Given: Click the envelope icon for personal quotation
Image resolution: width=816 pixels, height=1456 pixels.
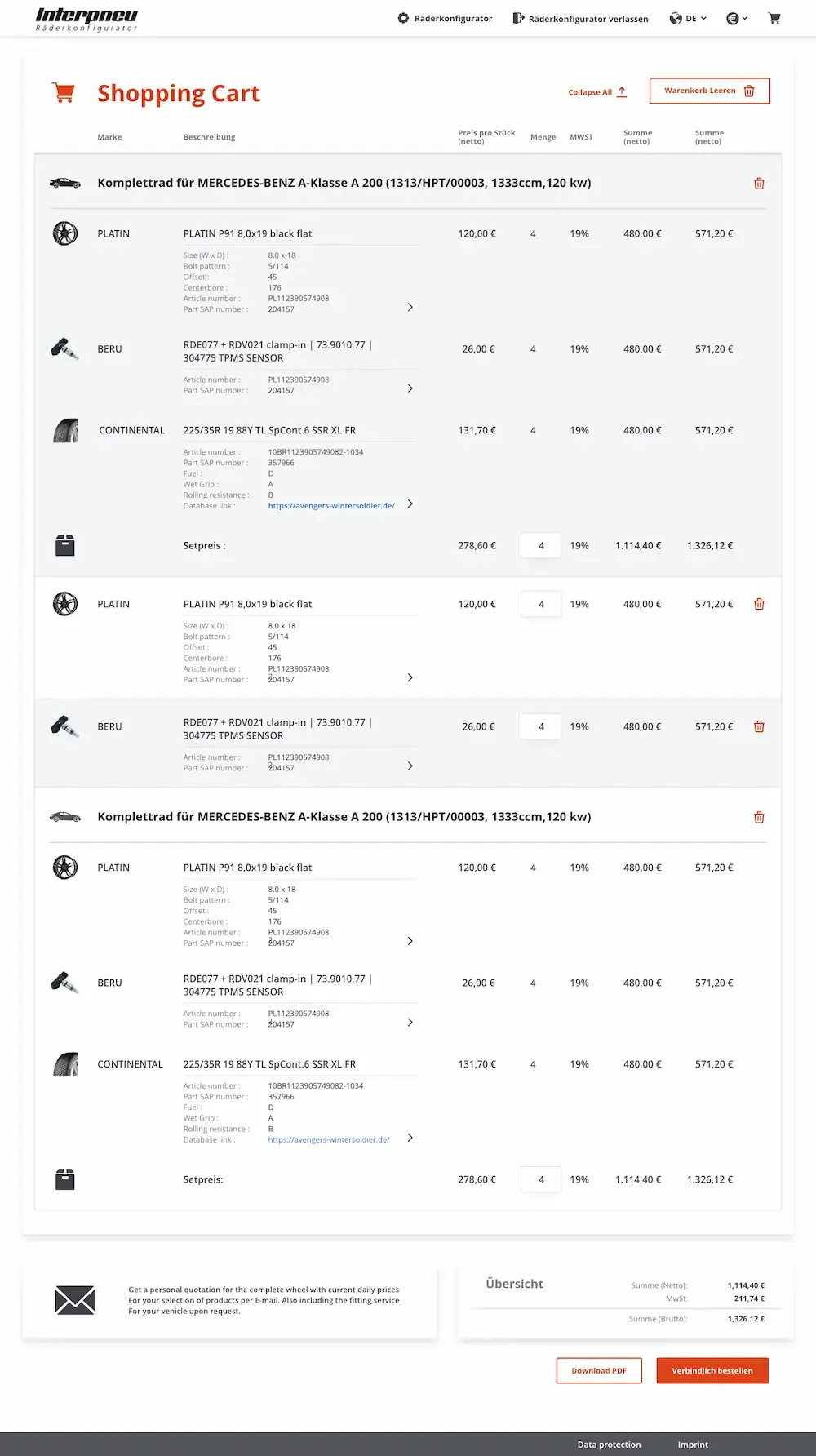Looking at the screenshot, I should coord(75,1300).
